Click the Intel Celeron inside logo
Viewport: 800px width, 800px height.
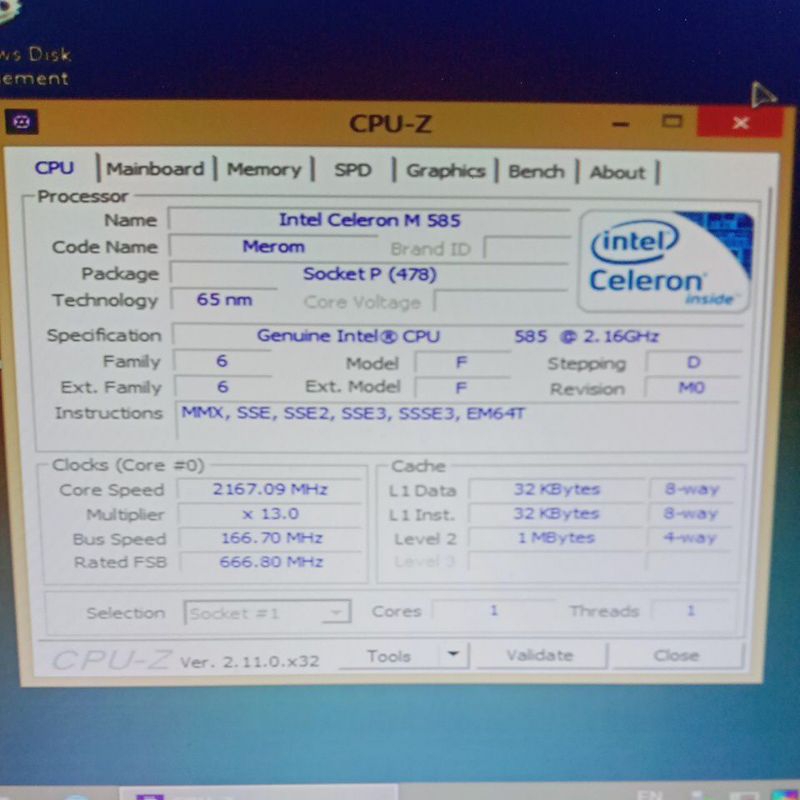[663, 261]
